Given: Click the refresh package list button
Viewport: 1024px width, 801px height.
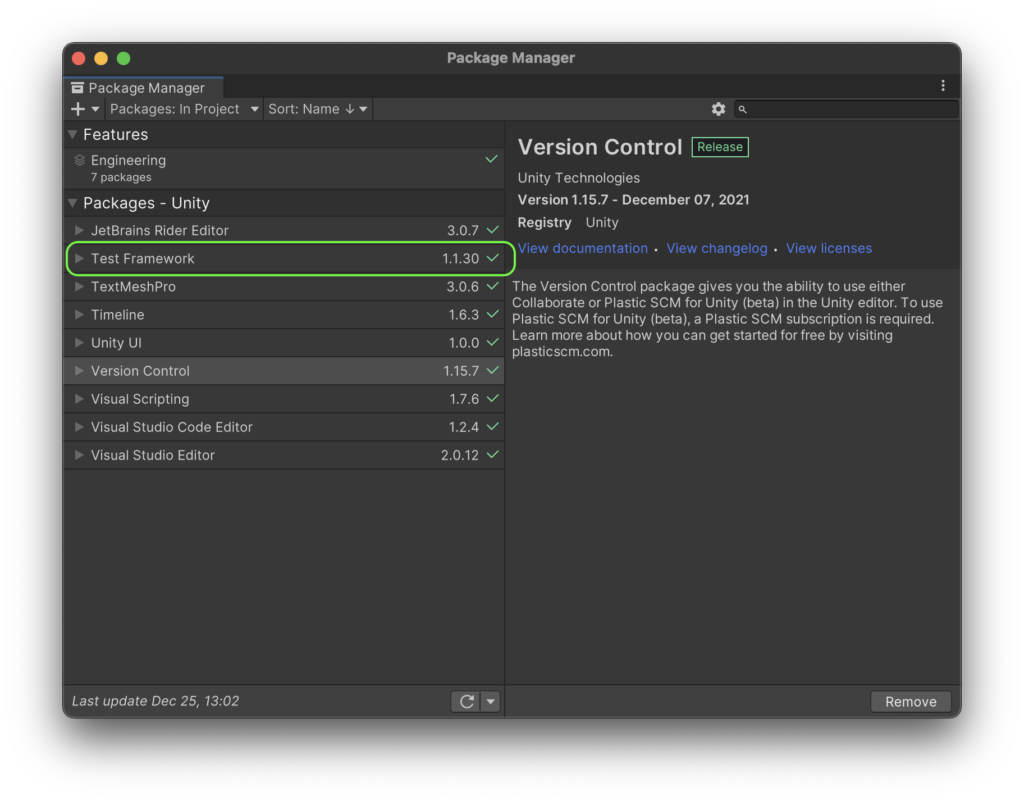Looking at the screenshot, I should [x=466, y=701].
